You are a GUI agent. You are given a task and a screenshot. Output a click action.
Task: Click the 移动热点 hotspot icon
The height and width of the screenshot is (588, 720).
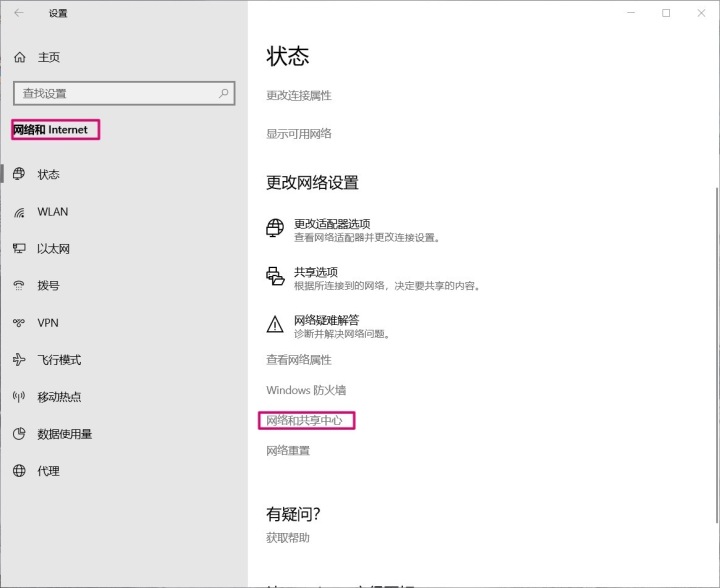[x=19, y=396]
